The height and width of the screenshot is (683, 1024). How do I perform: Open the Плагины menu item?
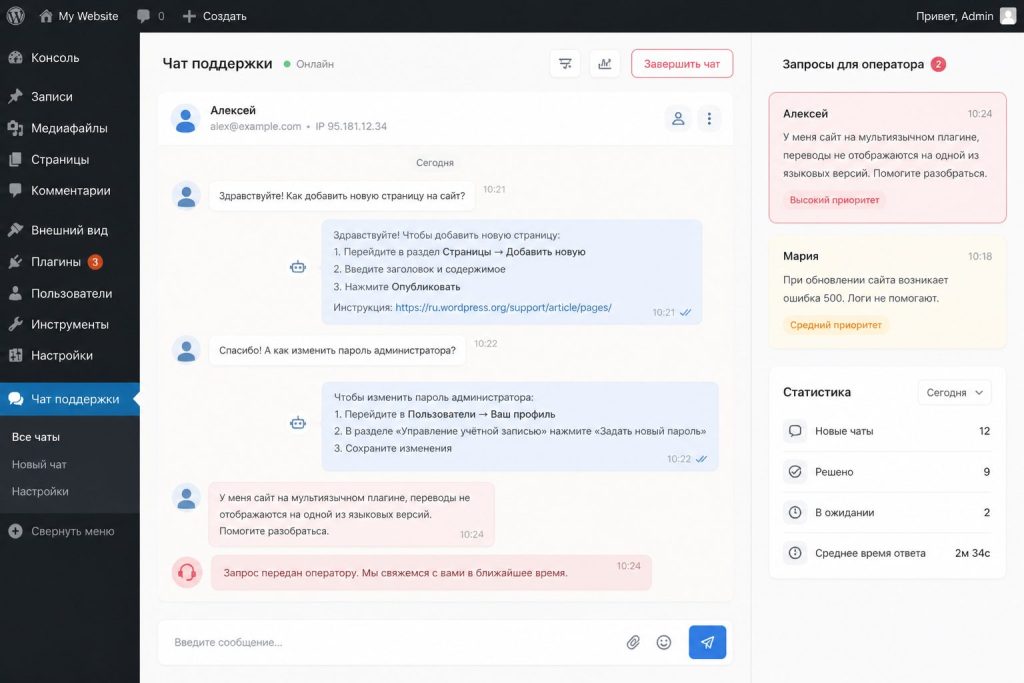[70, 262]
